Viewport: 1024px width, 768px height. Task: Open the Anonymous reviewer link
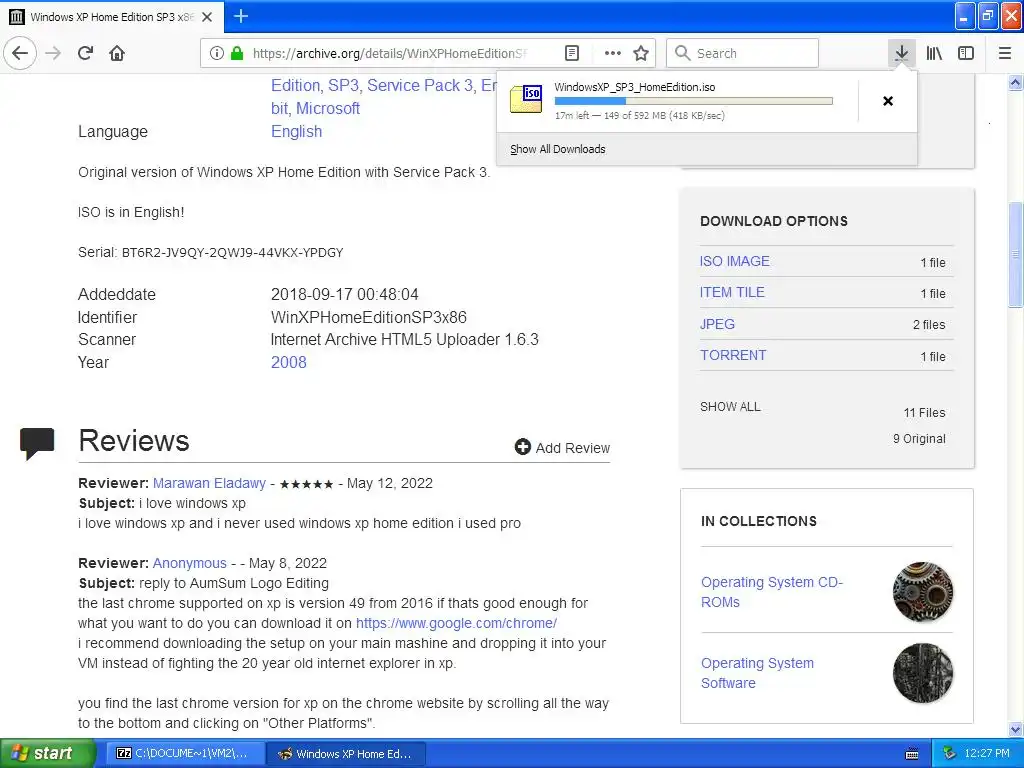coord(189,563)
